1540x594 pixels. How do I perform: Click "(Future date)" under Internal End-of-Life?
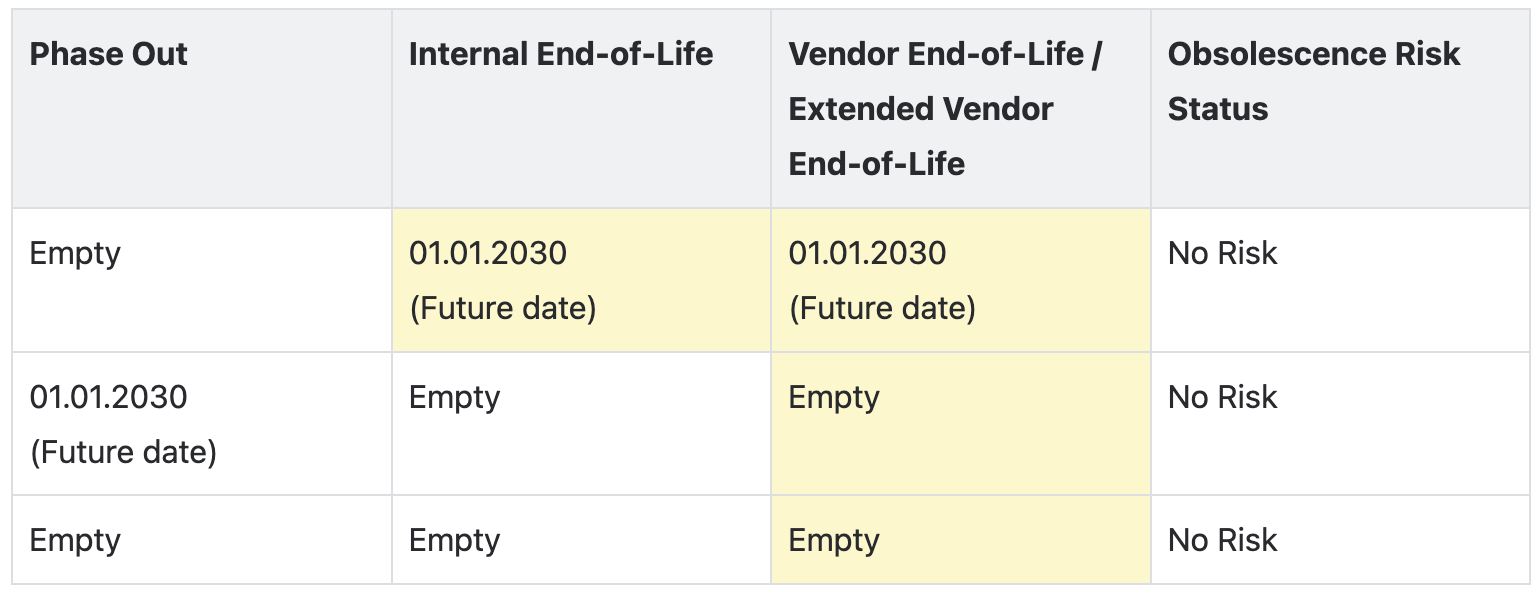503,308
